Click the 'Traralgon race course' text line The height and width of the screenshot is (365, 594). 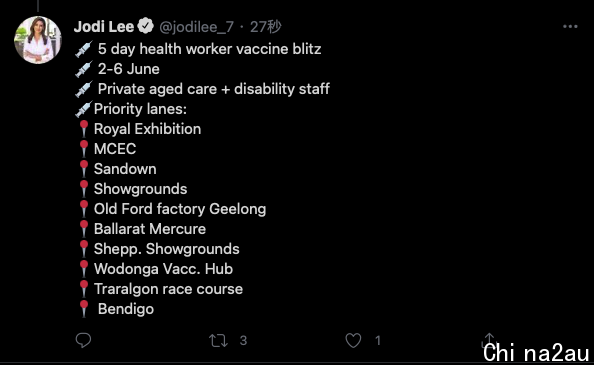[x=168, y=289]
